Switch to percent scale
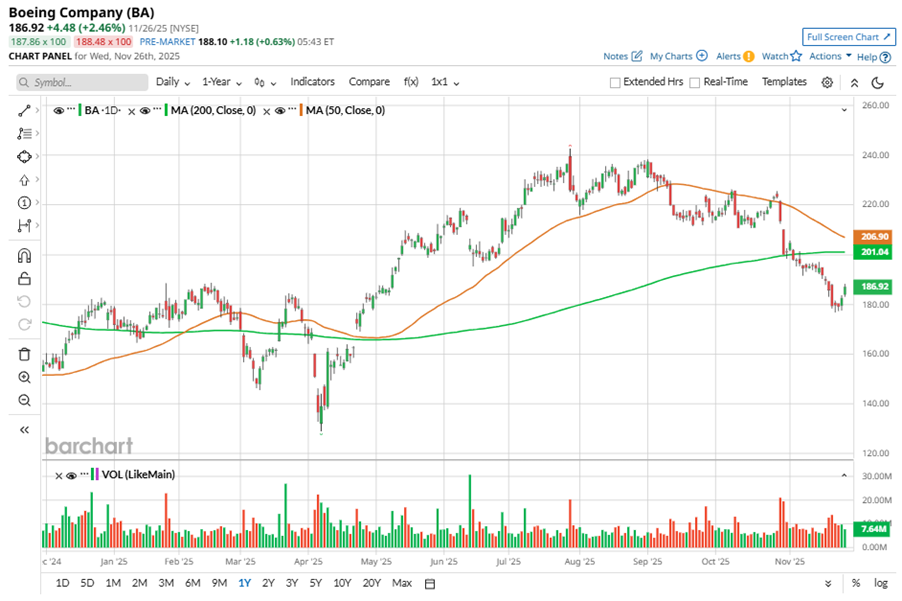902x601 pixels. click(x=856, y=583)
